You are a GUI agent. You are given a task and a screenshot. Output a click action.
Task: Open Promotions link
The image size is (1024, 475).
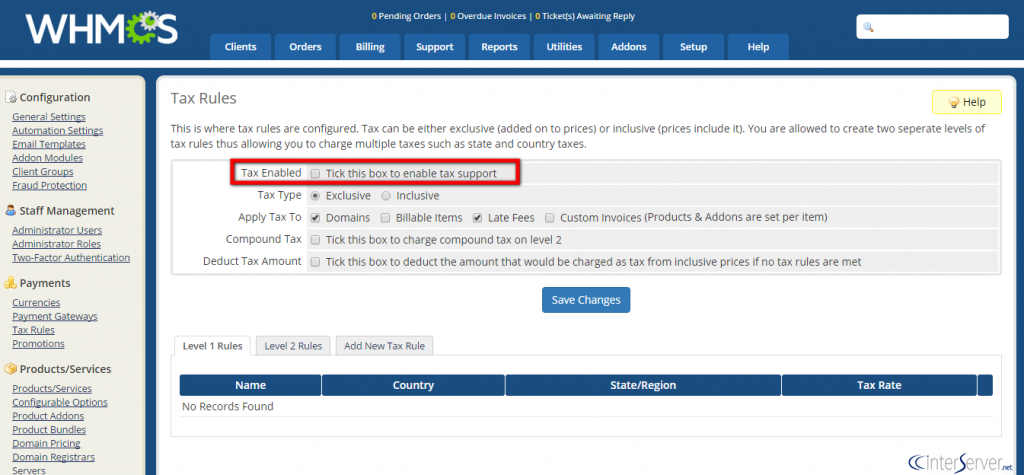pyautogui.click(x=39, y=344)
